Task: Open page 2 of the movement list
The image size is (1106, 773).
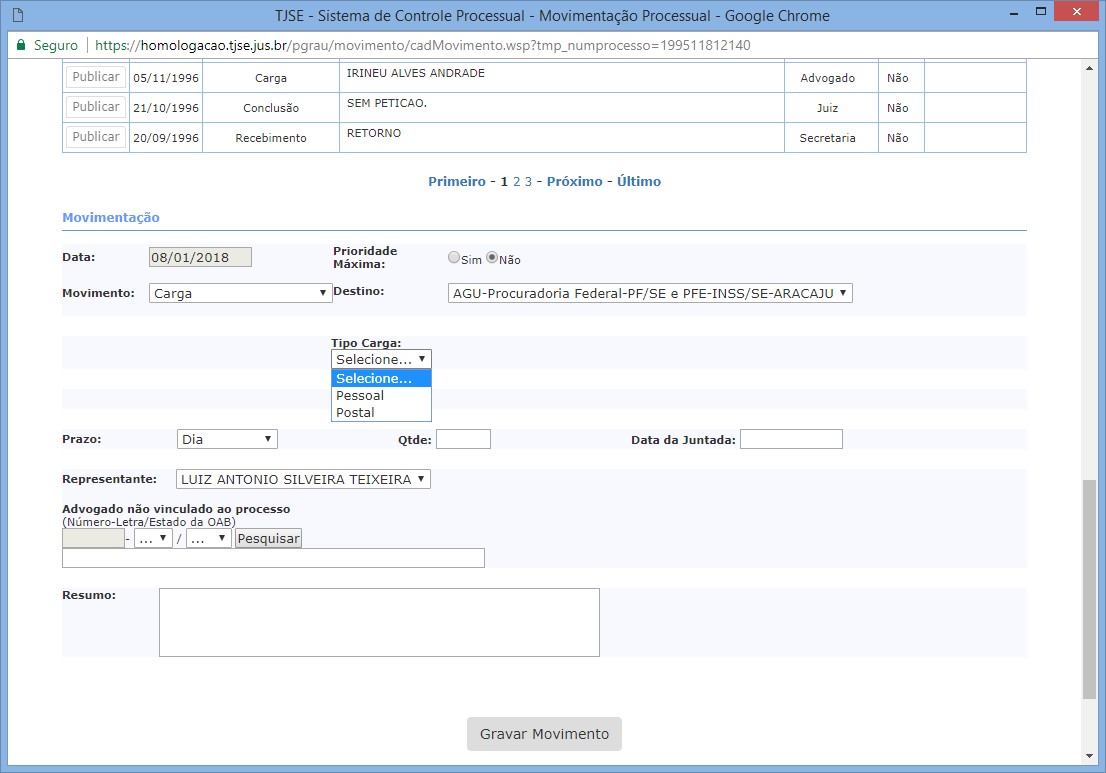Action: pyautogui.click(x=517, y=181)
